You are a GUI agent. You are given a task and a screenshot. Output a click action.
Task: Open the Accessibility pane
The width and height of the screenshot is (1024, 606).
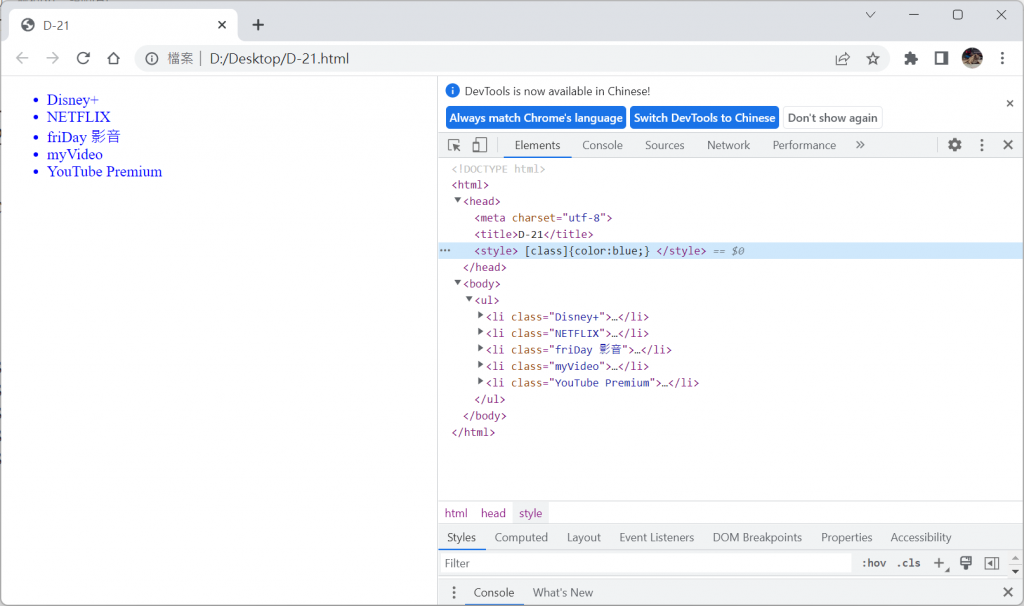pyautogui.click(x=921, y=537)
